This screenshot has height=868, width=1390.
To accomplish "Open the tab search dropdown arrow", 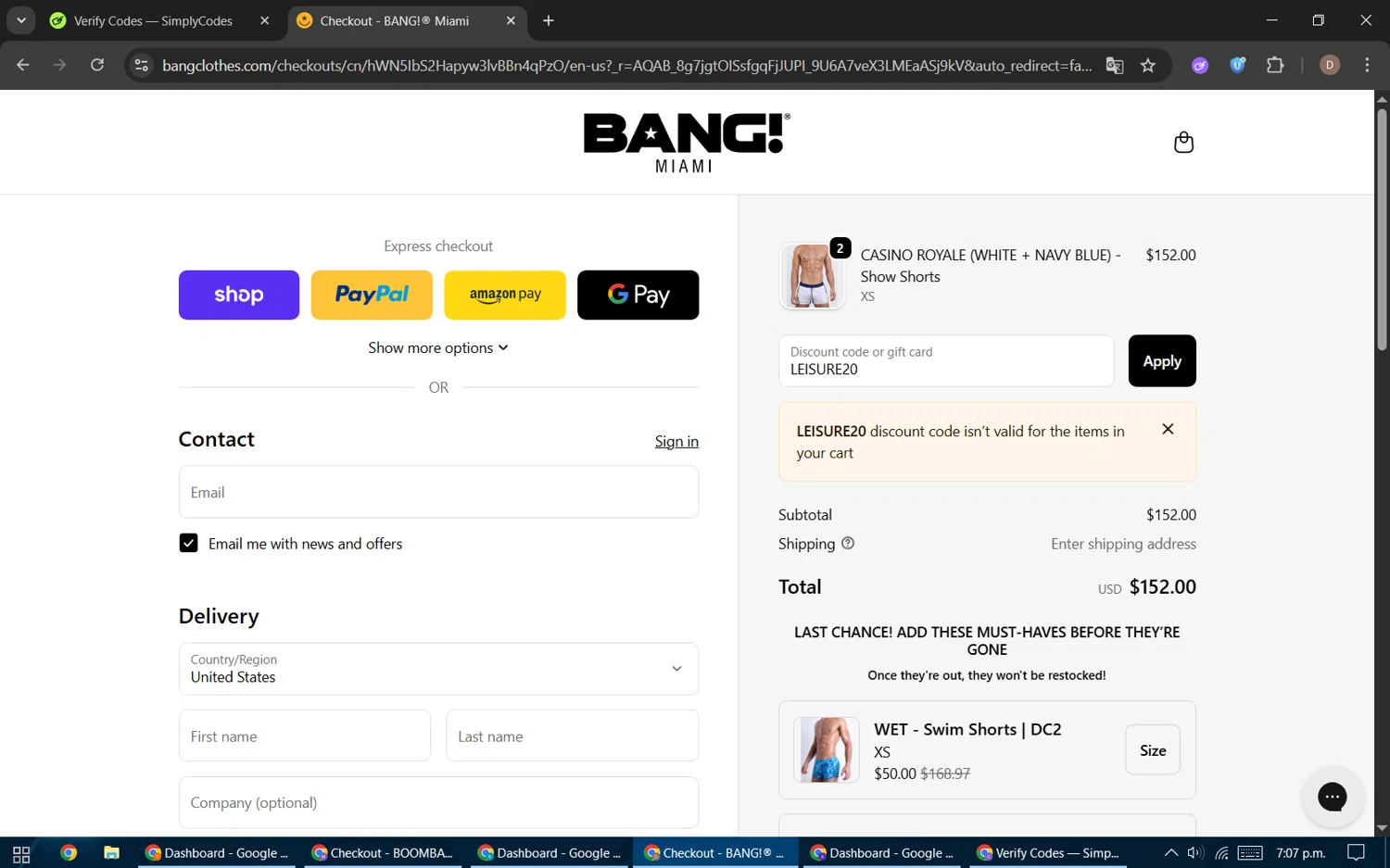I will click(20, 20).
